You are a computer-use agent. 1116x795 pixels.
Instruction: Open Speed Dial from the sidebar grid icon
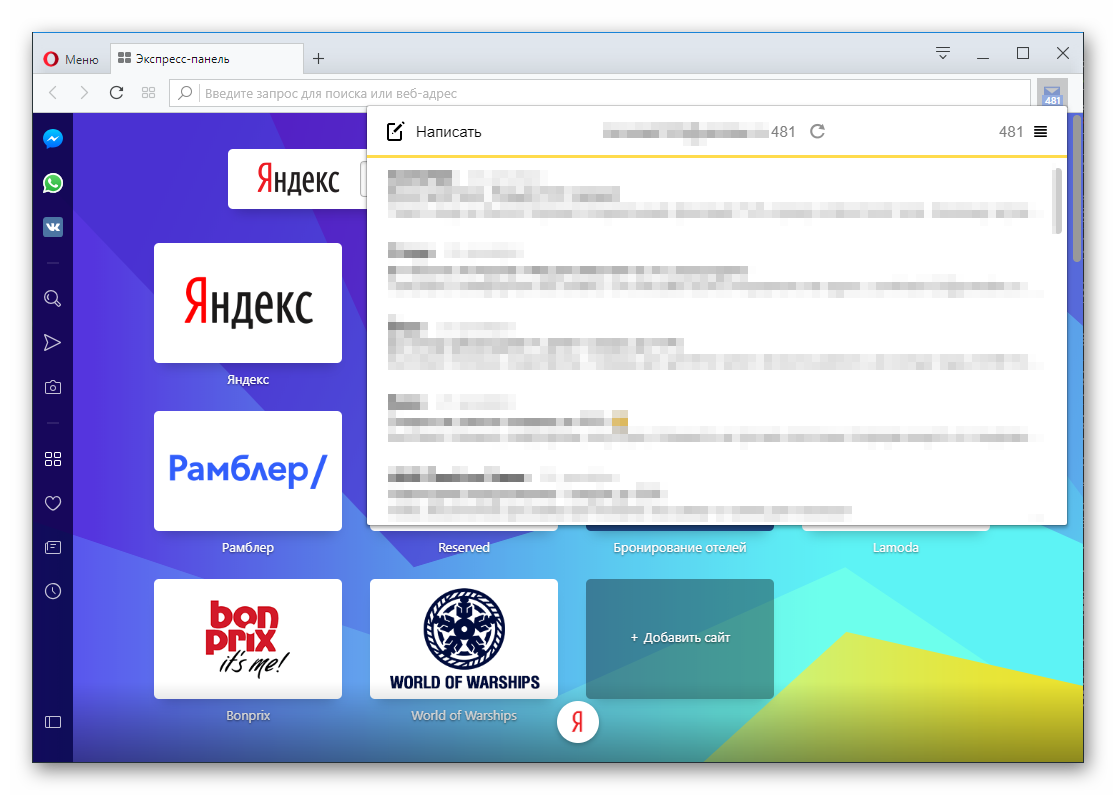point(53,459)
